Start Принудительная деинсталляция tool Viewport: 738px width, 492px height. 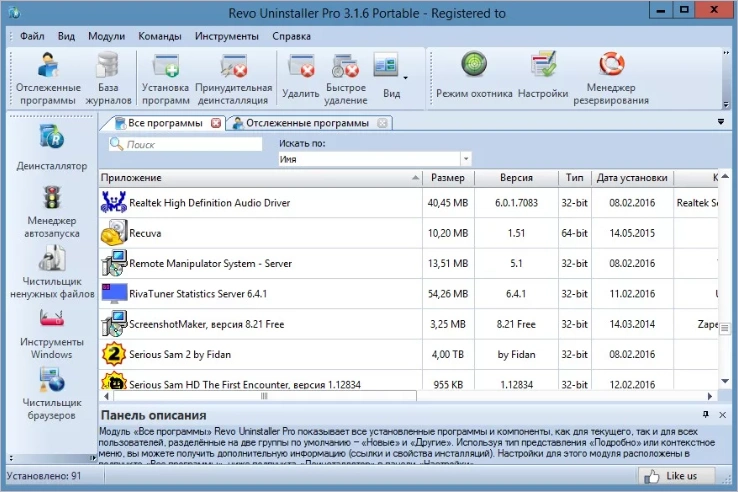tap(233, 65)
